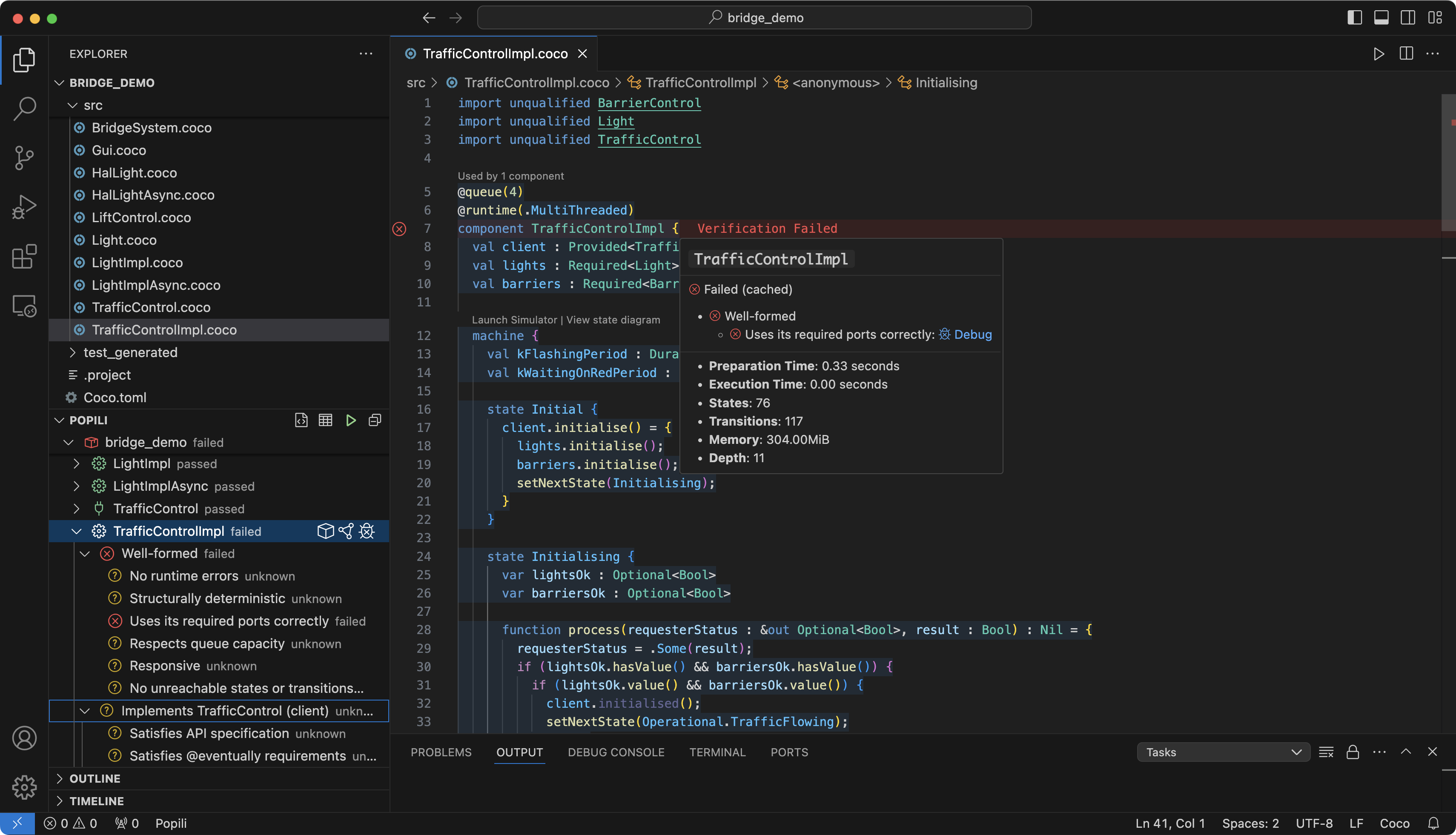Click the Initialising breadcrumb item
This screenshot has width=1456, height=835.
[946, 83]
